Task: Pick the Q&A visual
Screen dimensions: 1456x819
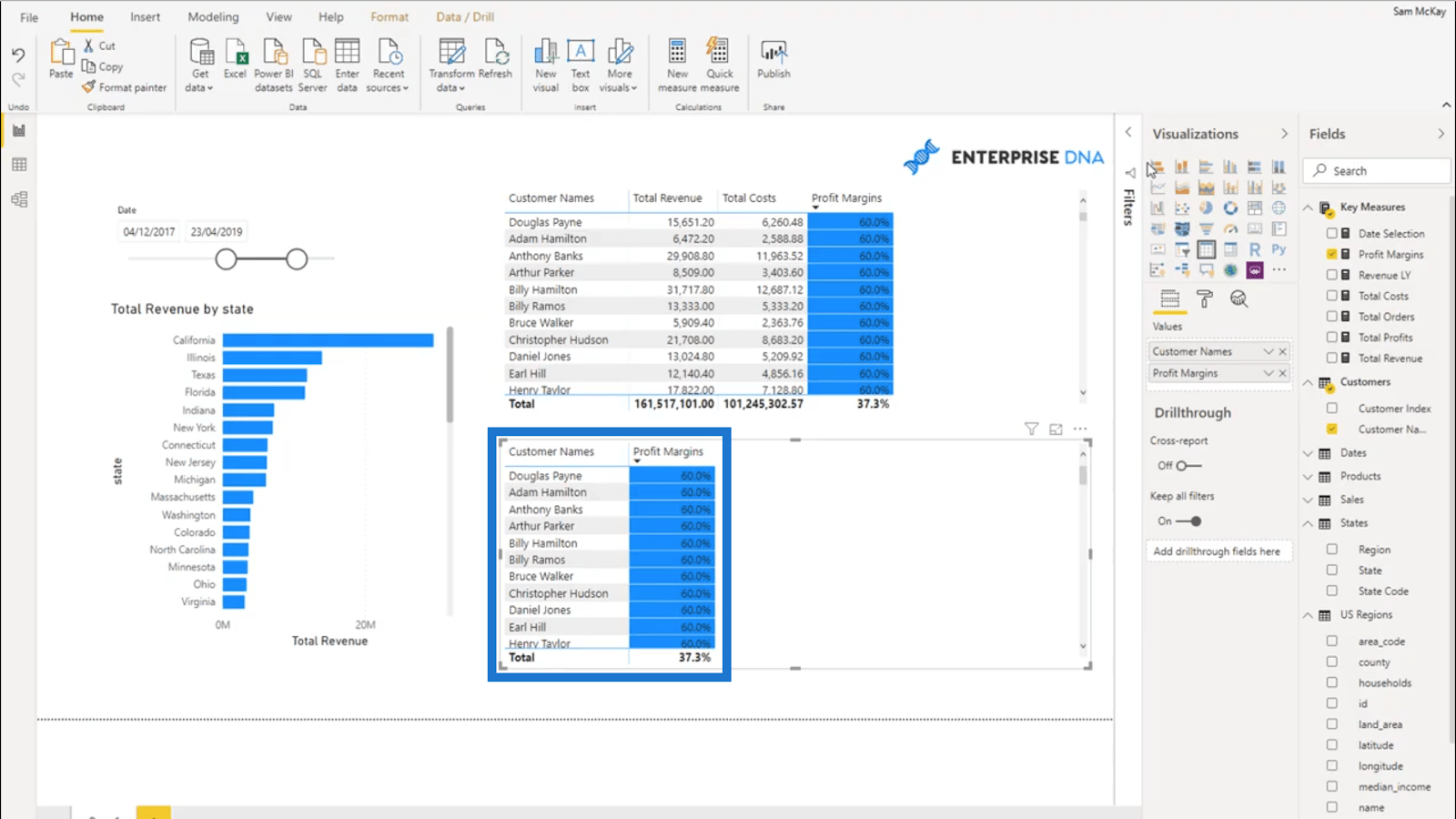Action: click(x=1206, y=269)
